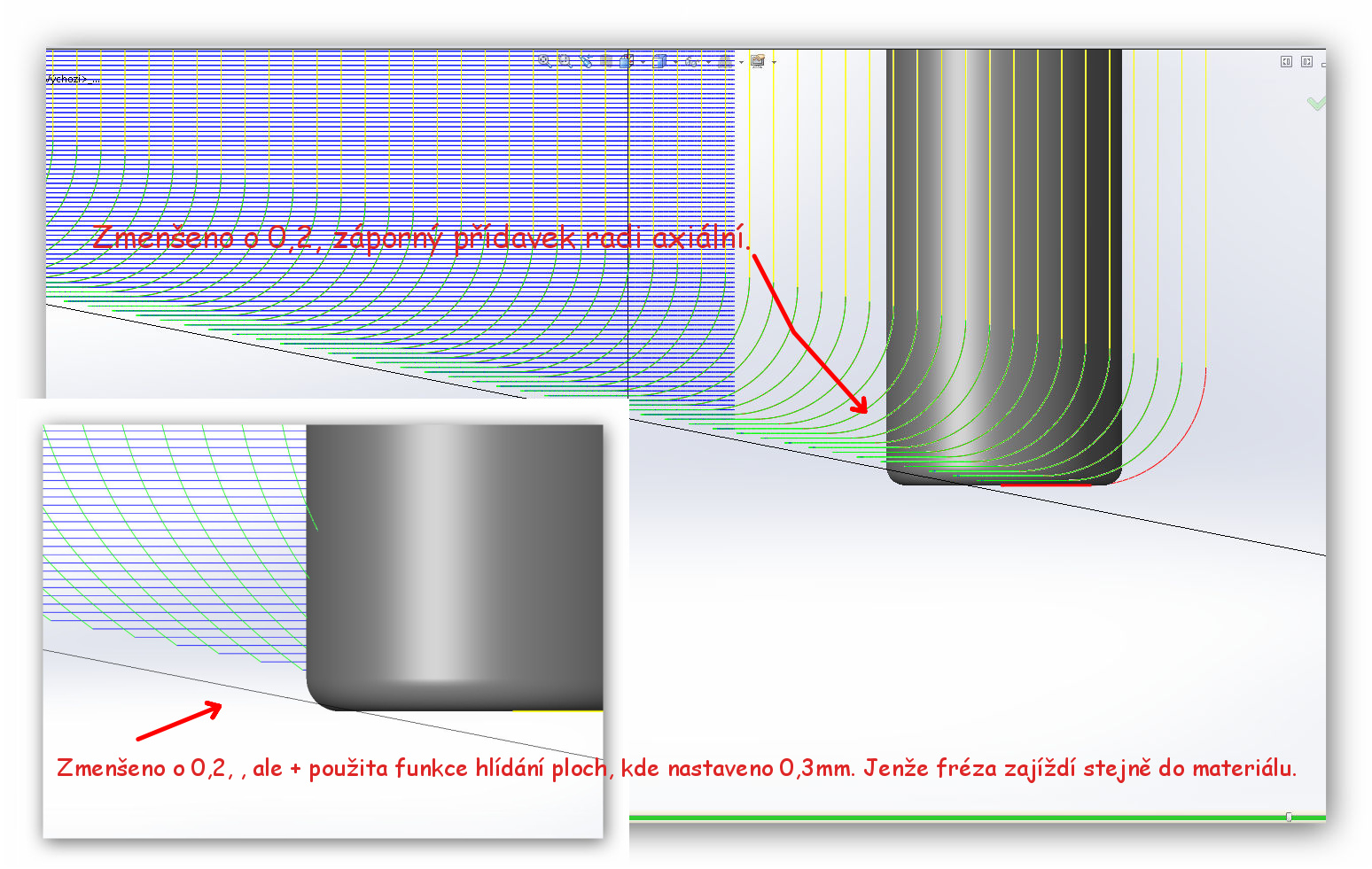Expand the Display Style dropdown arrow
Viewport: 1372px width, 869px height.
(675, 62)
